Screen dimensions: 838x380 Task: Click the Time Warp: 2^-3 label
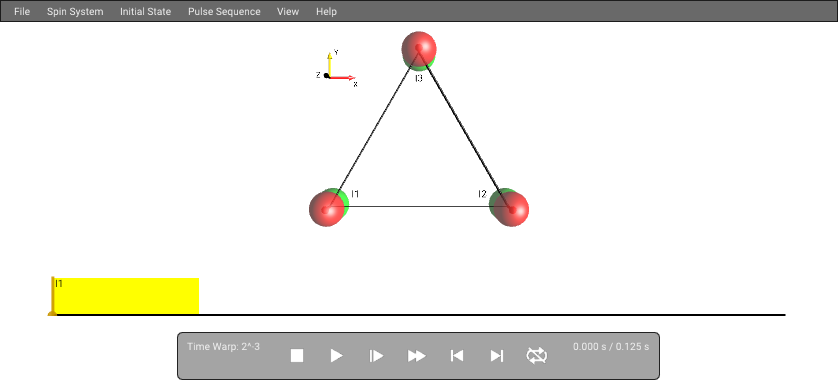(x=223, y=346)
